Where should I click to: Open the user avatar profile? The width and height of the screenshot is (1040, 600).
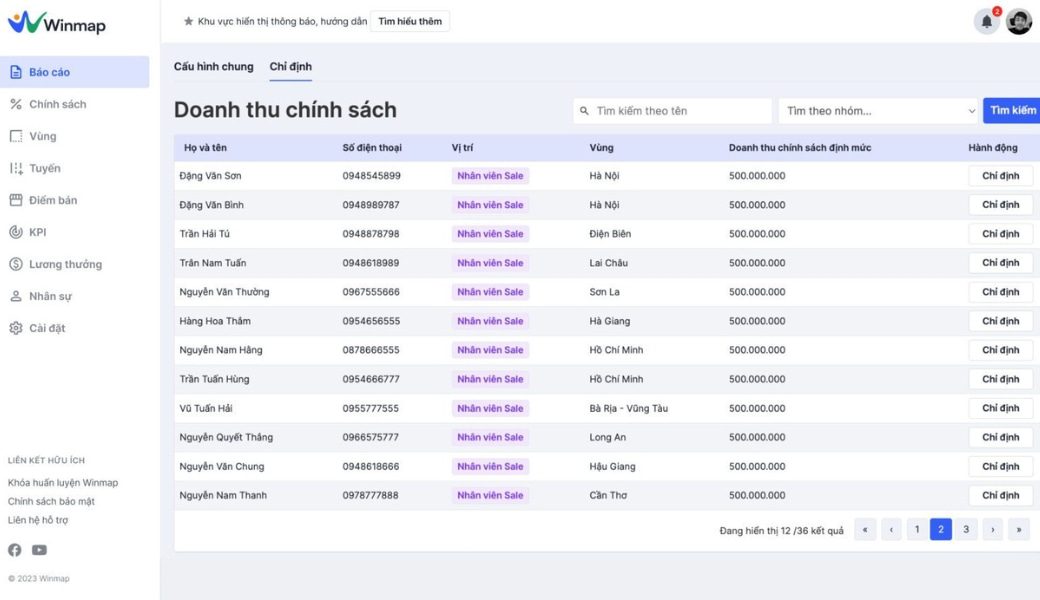[1019, 22]
